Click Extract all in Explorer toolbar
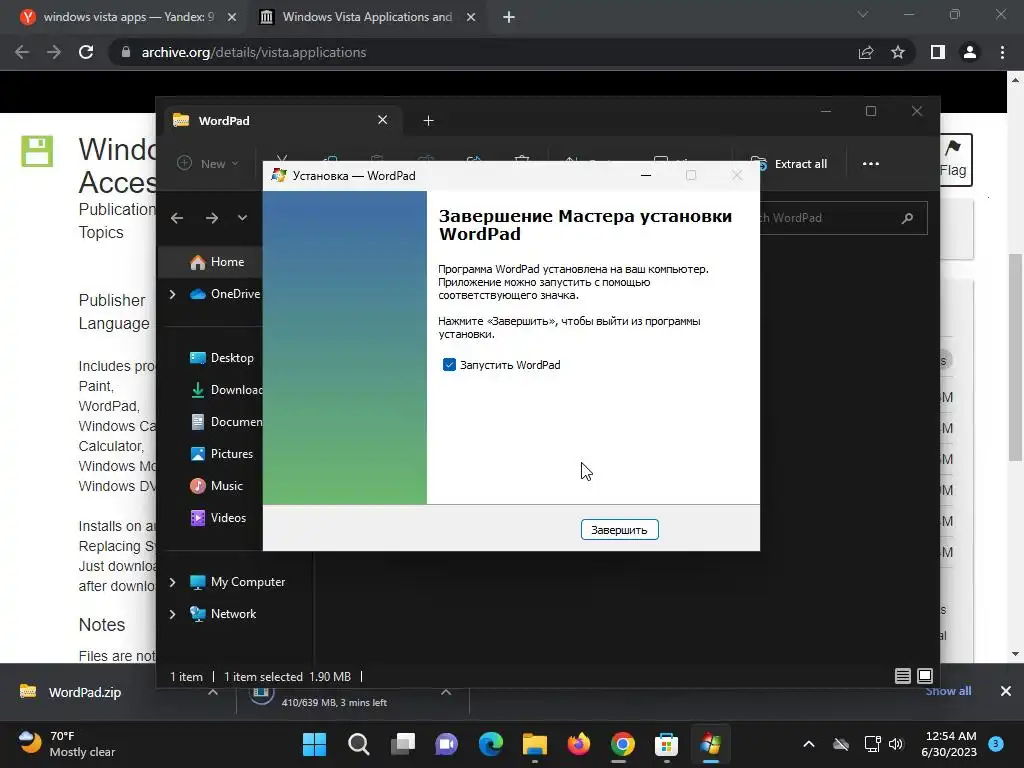 pyautogui.click(x=788, y=164)
